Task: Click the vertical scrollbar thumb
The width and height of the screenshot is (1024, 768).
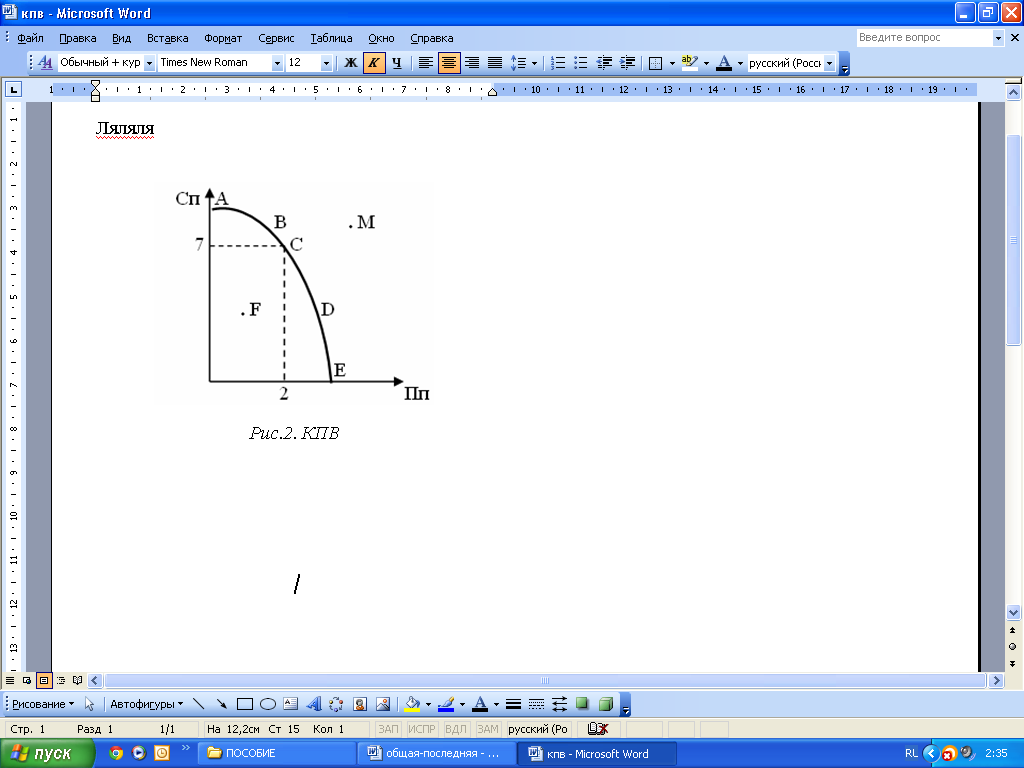Action: [1013, 240]
